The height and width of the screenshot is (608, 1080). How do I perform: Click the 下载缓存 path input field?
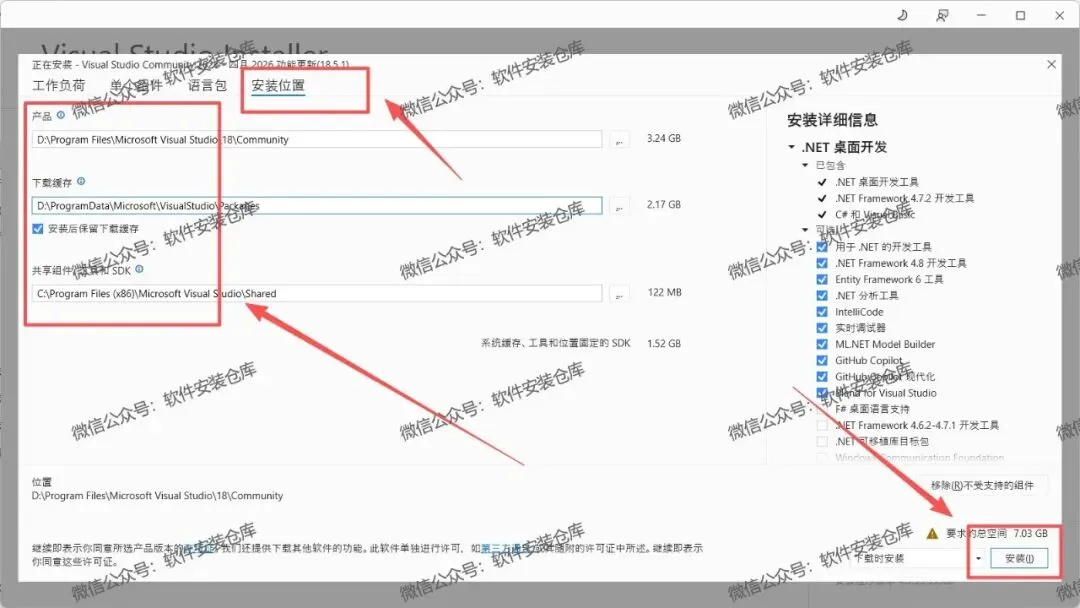pyautogui.click(x=317, y=206)
